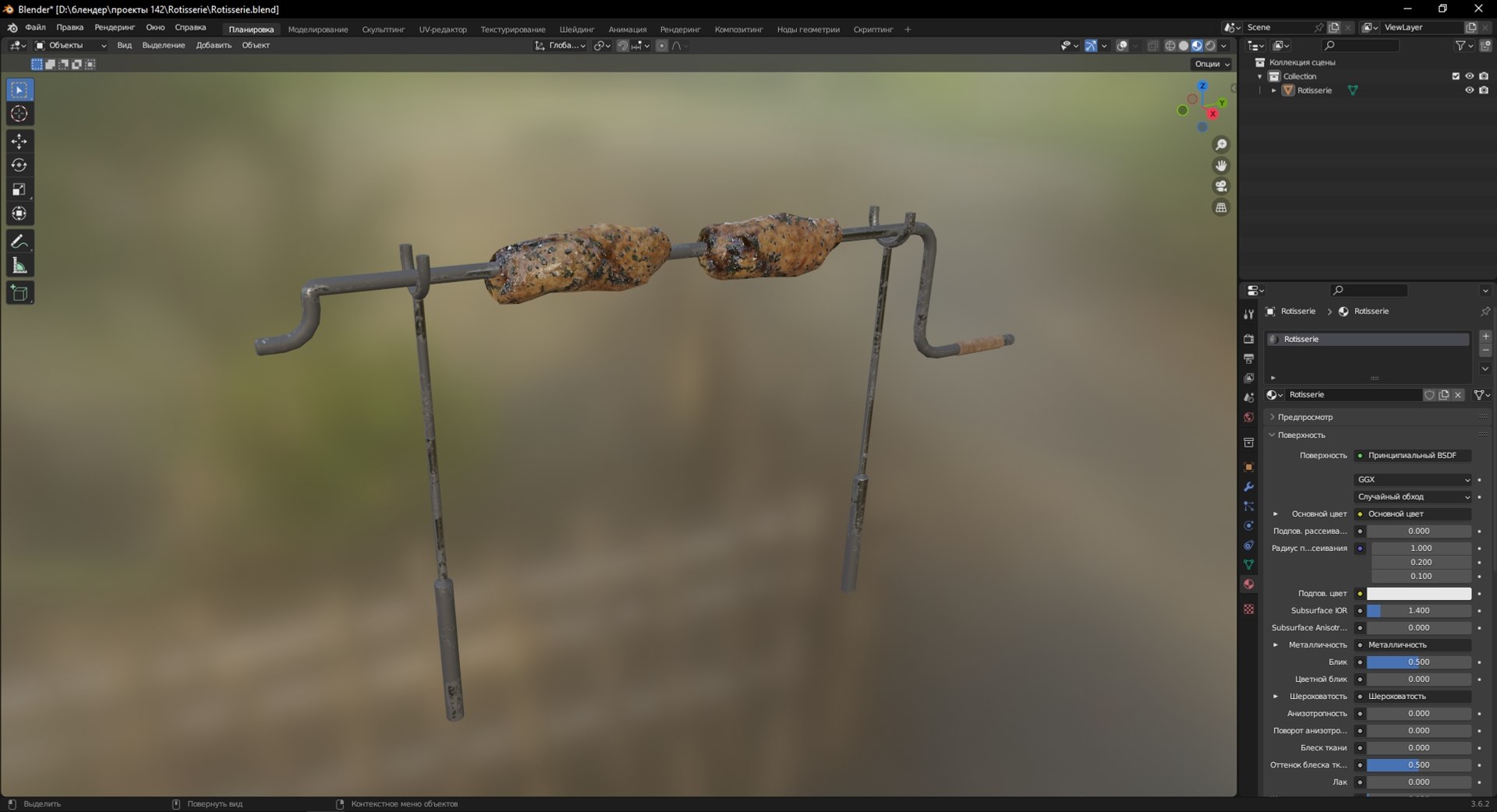Toggle snapping magnet icon
This screenshot has width=1497, height=812.
click(x=622, y=46)
